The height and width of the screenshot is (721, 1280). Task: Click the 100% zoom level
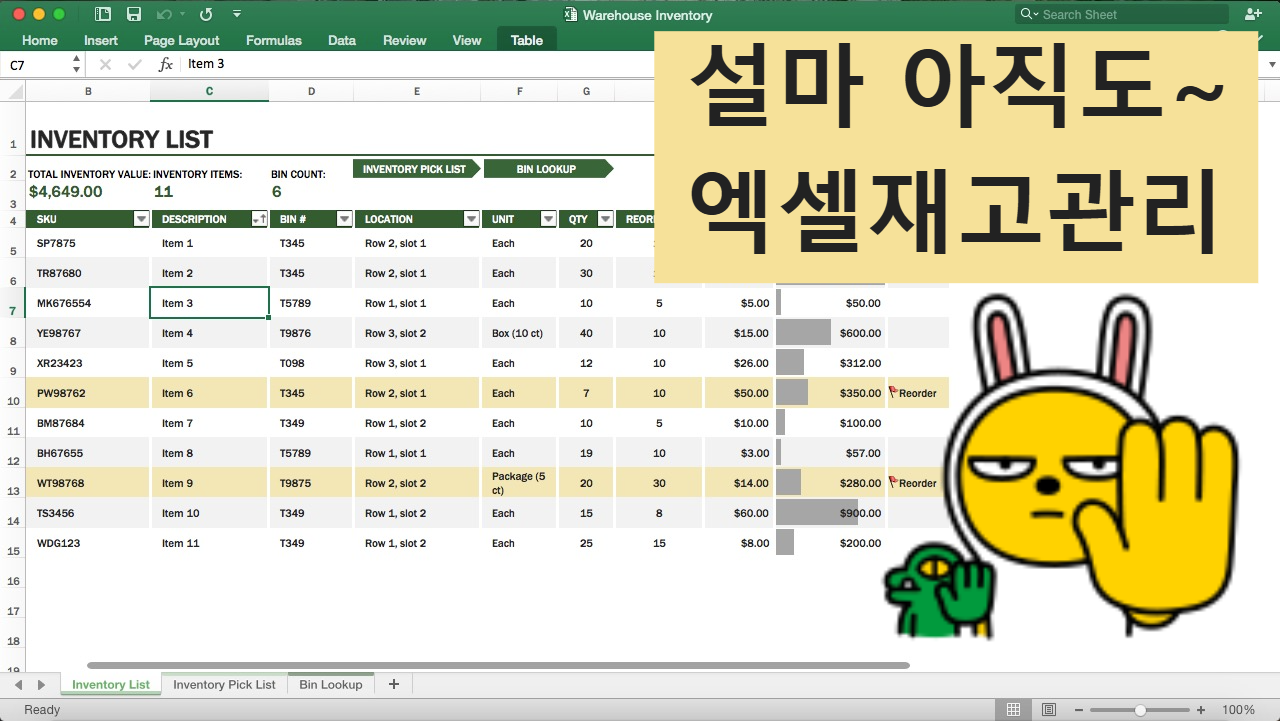tap(1238, 710)
